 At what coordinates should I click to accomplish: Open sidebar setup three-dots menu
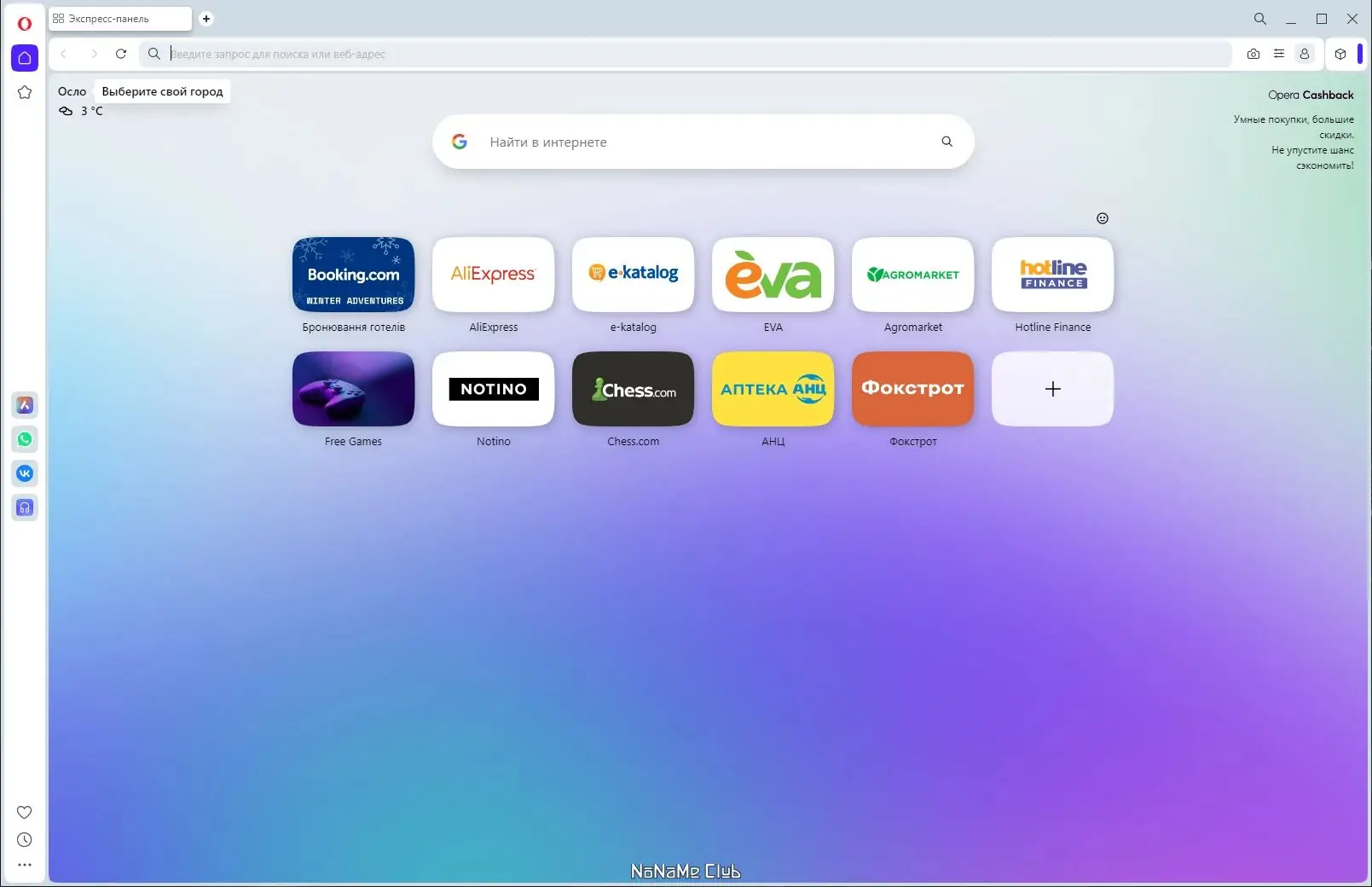coord(25,865)
